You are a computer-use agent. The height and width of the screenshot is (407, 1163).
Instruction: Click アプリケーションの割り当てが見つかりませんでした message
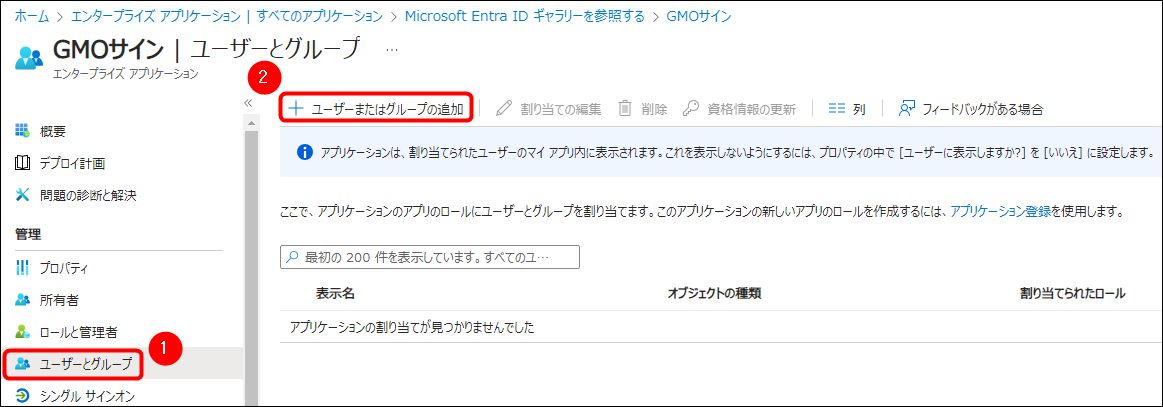click(412, 327)
